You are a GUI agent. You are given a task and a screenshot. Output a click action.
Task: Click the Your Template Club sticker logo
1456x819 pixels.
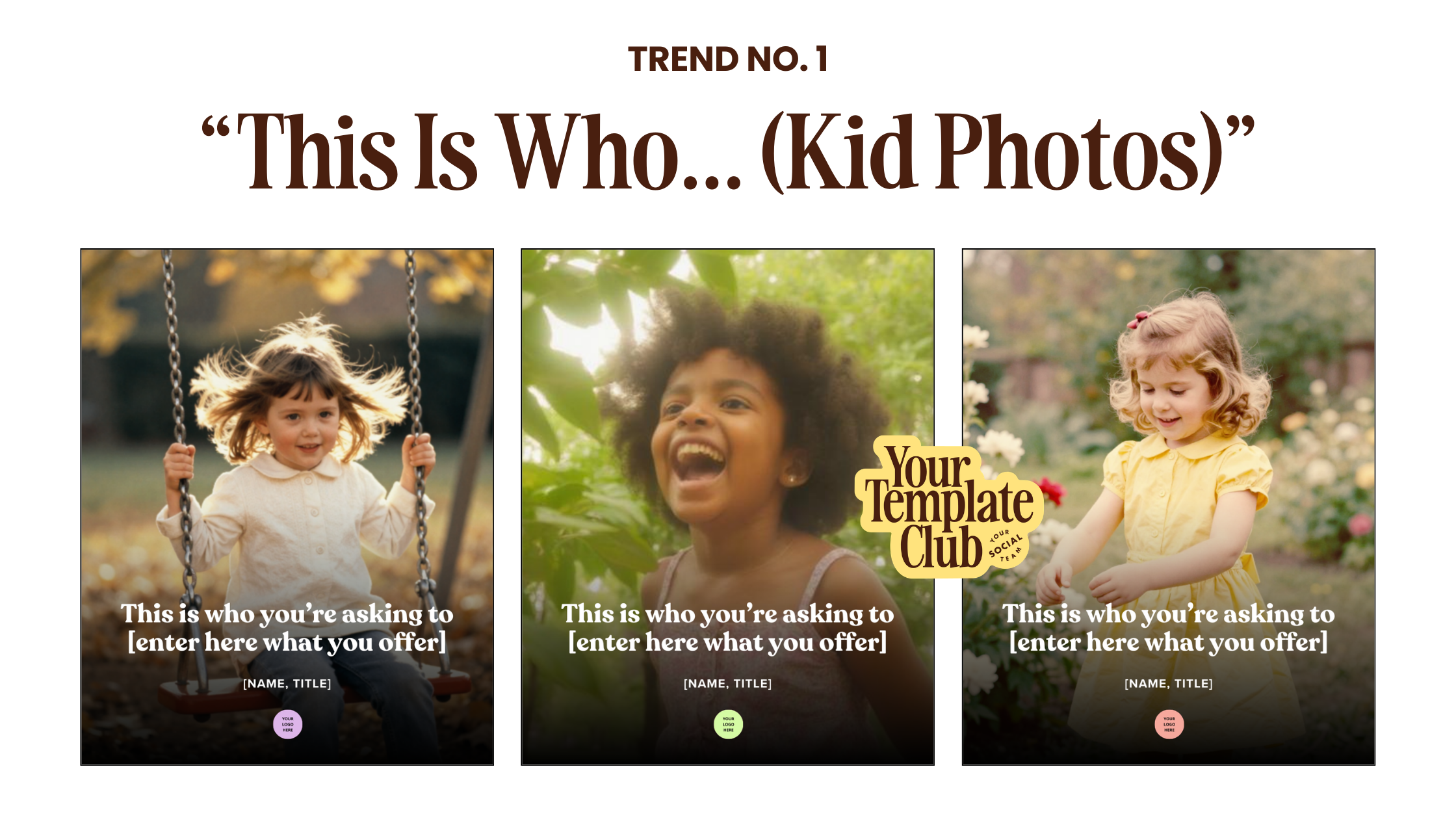pos(949,507)
